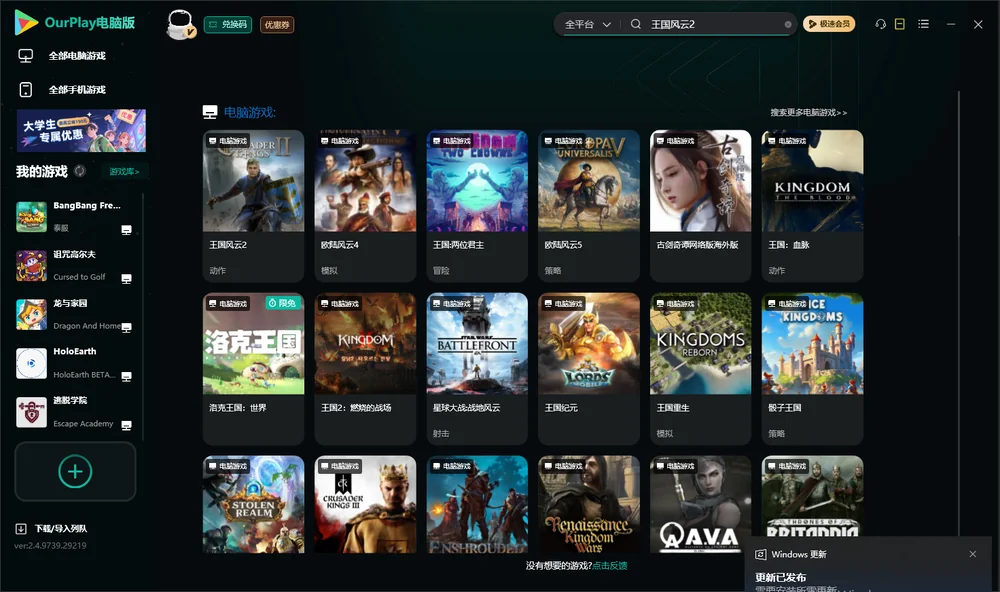Open 逃脱学院 Escape Academy entry

75,412
